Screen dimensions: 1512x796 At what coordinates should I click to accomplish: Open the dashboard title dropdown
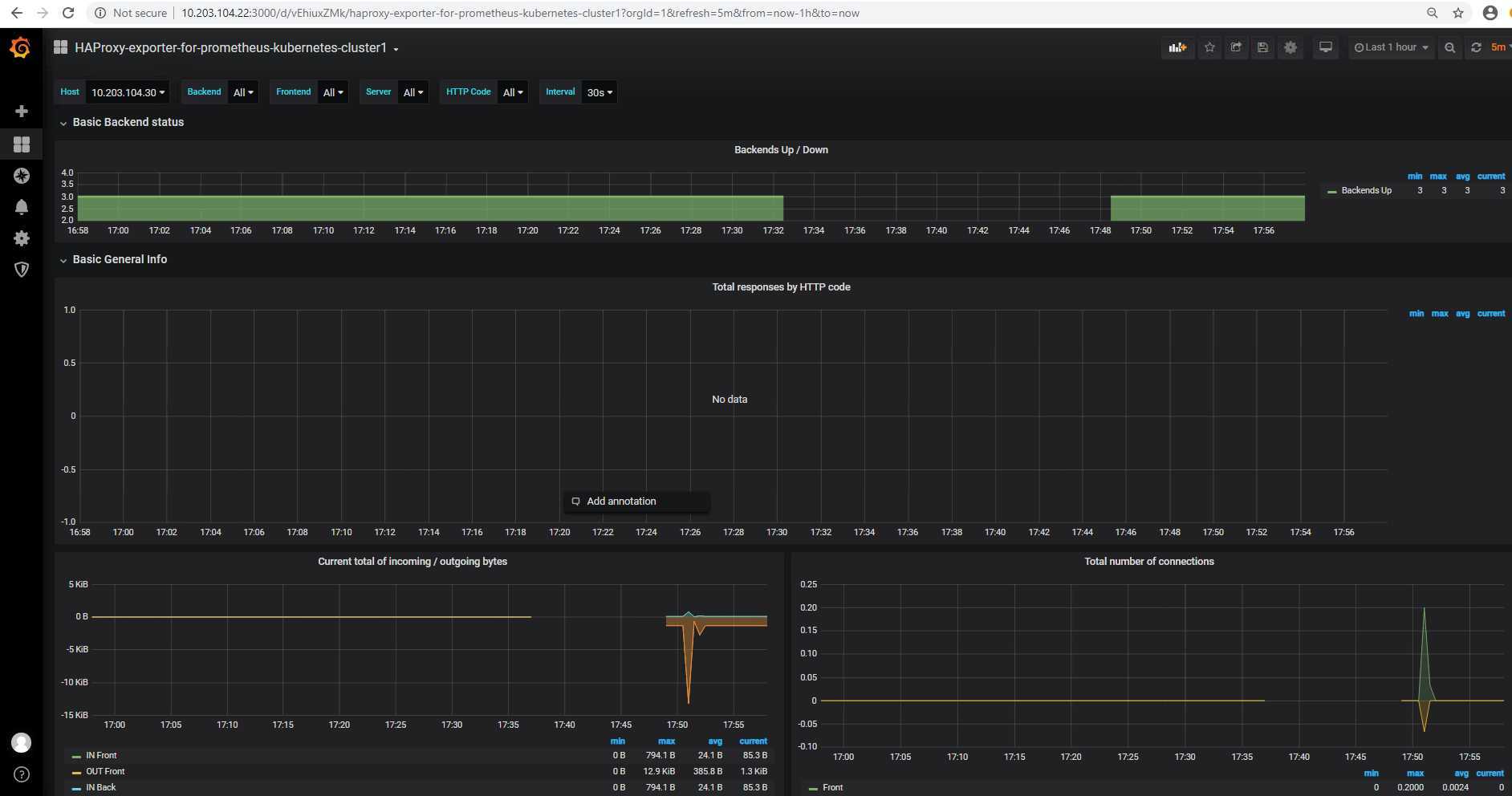coord(237,48)
